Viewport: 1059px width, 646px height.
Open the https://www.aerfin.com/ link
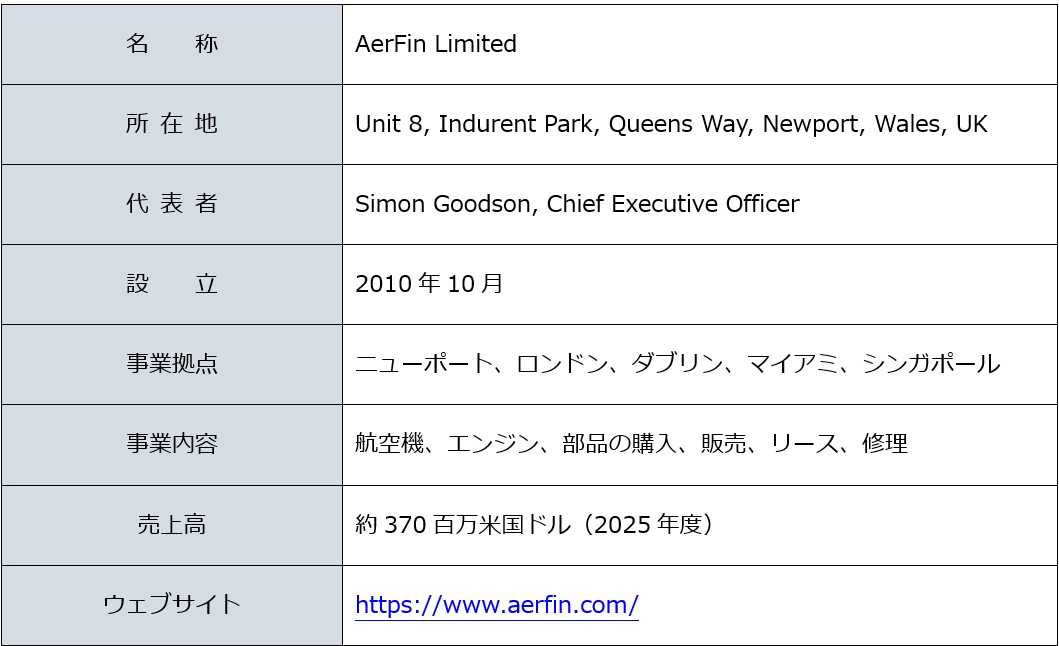point(496,605)
